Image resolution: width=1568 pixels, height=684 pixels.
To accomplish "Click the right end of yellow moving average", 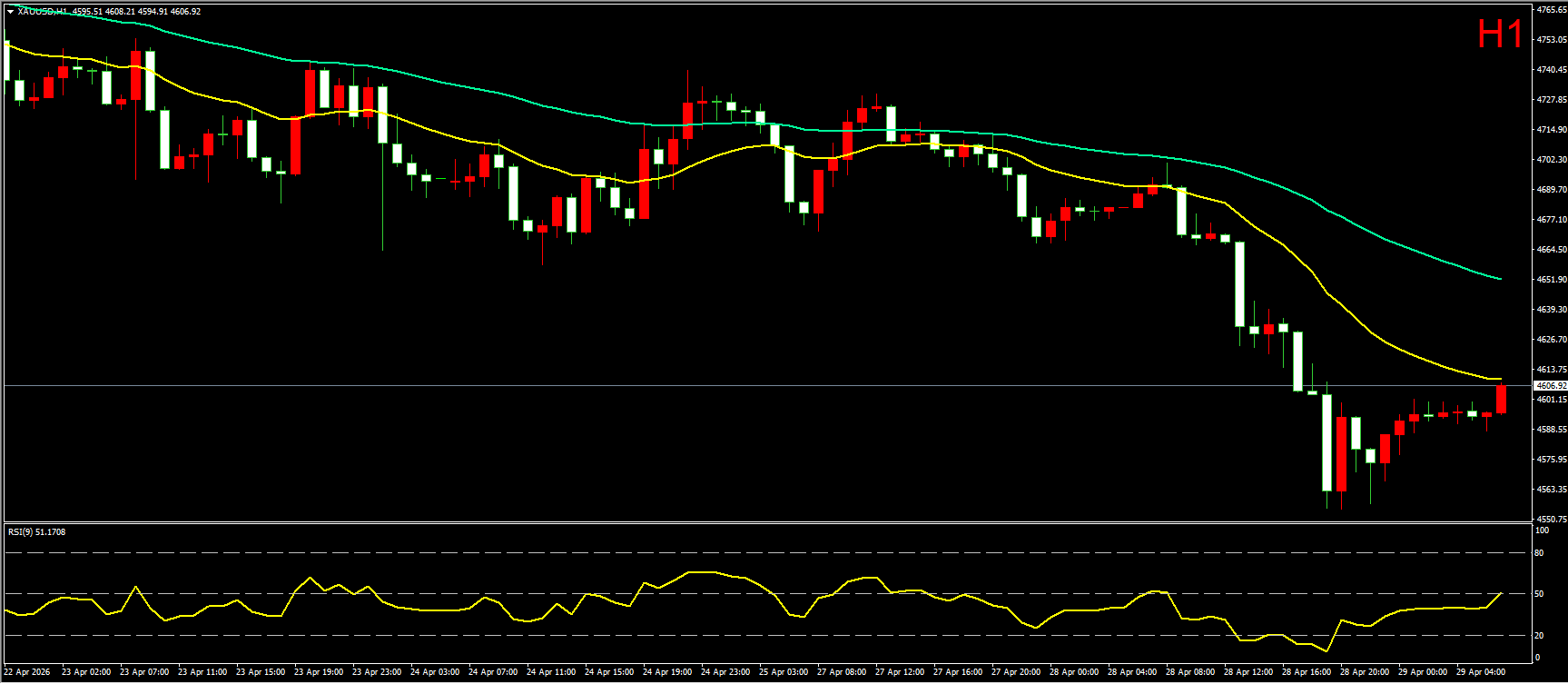I will pyautogui.click(x=1501, y=379).
